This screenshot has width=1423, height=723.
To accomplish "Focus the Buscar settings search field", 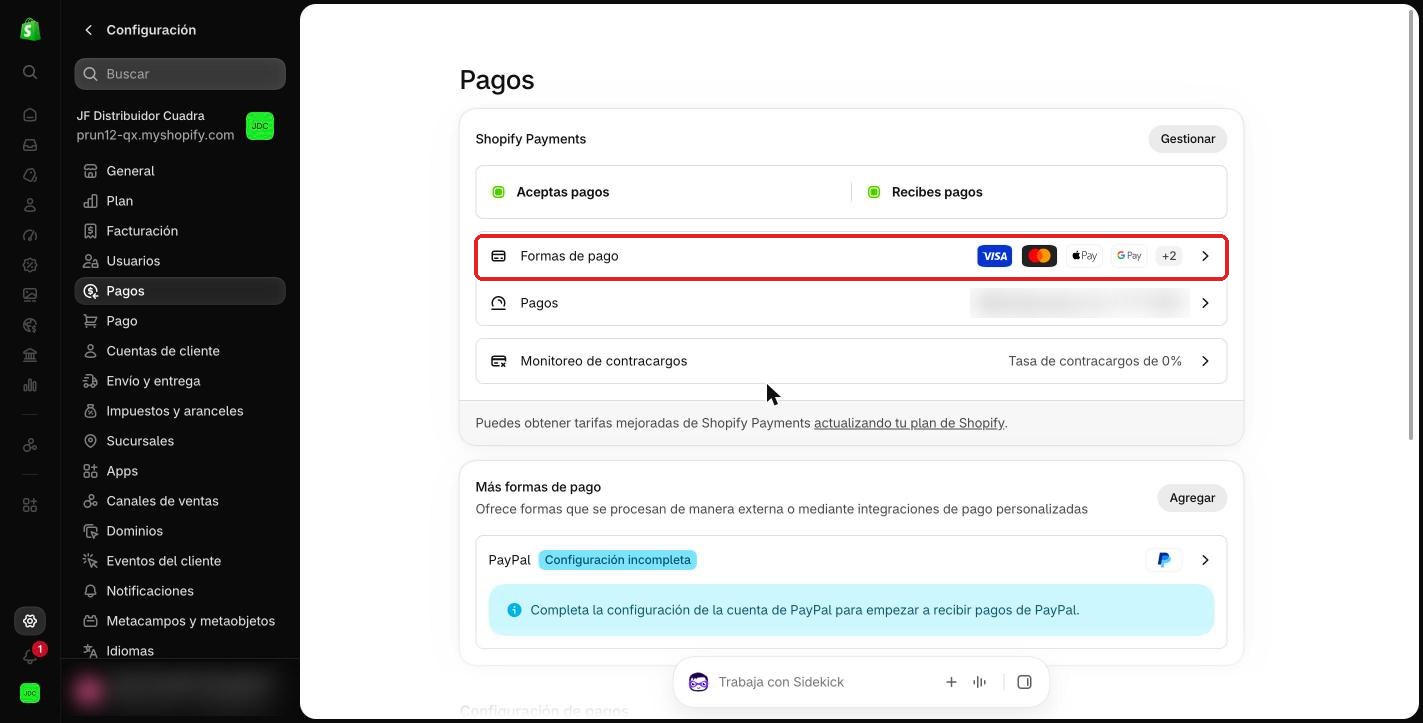I will (180, 74).
